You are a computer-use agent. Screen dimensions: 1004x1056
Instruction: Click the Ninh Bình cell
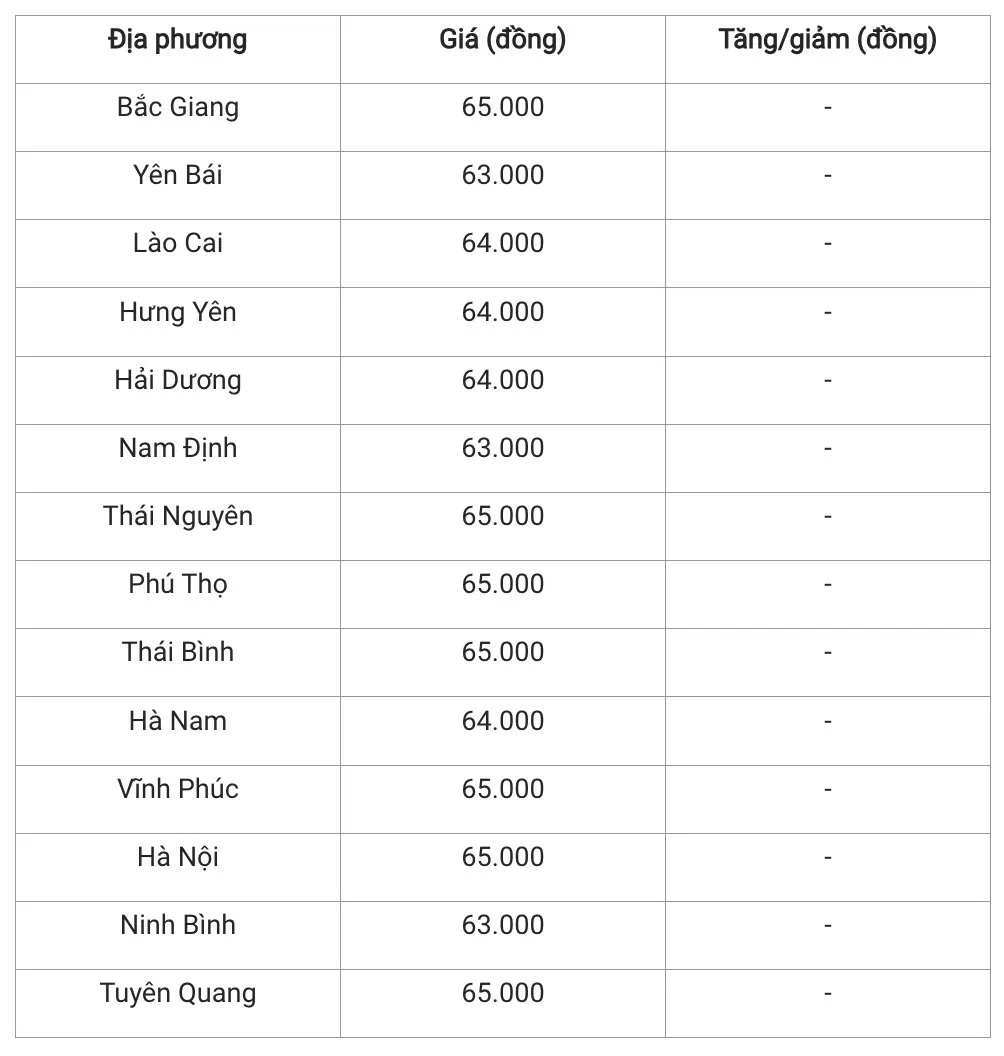click(178, 925)
